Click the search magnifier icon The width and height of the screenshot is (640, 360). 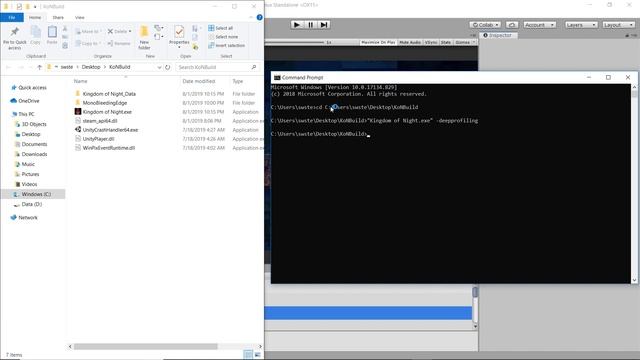click(253, 67)
